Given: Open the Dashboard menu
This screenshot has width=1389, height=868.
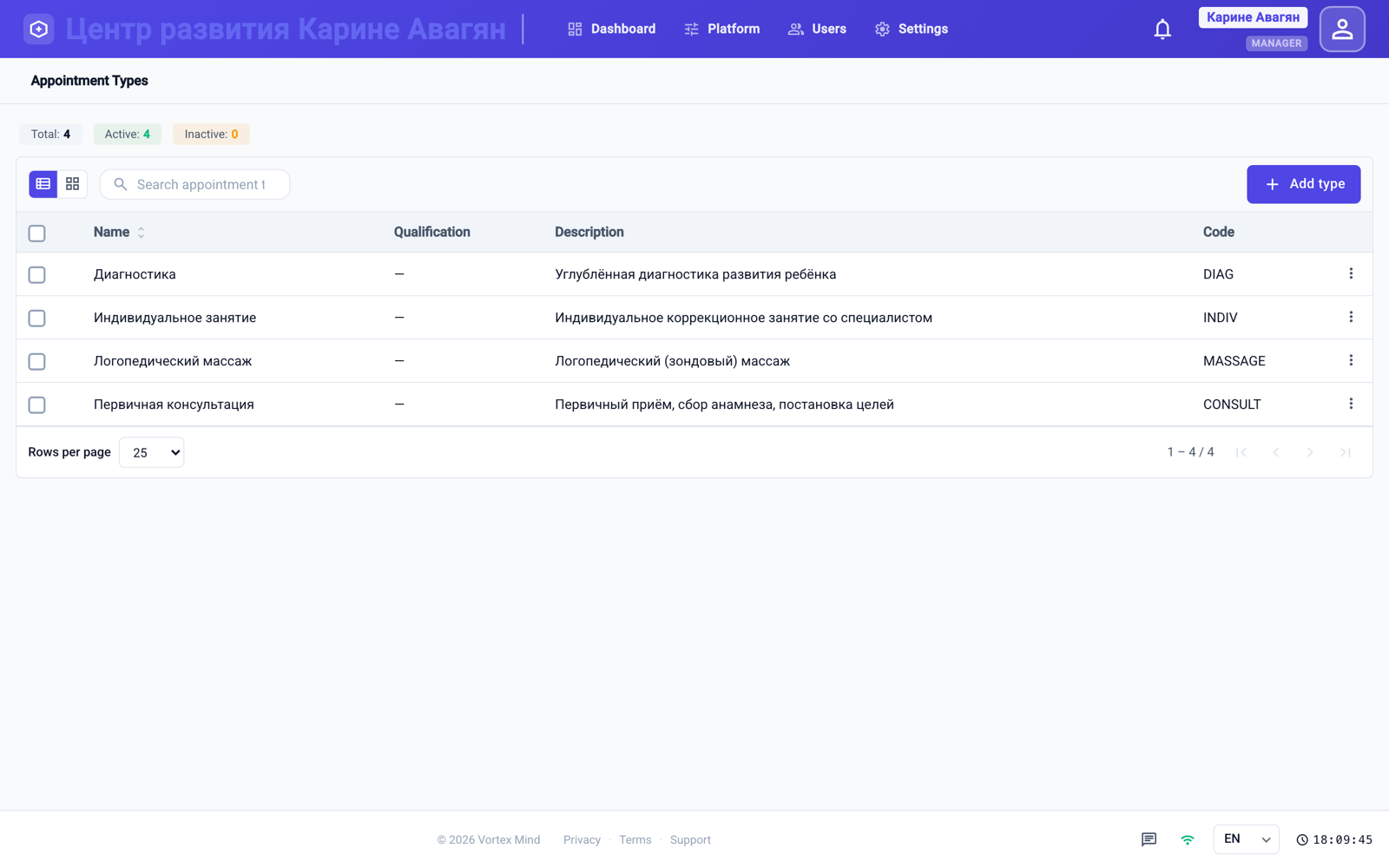Looking at the screenshot, I should point(611,29).
